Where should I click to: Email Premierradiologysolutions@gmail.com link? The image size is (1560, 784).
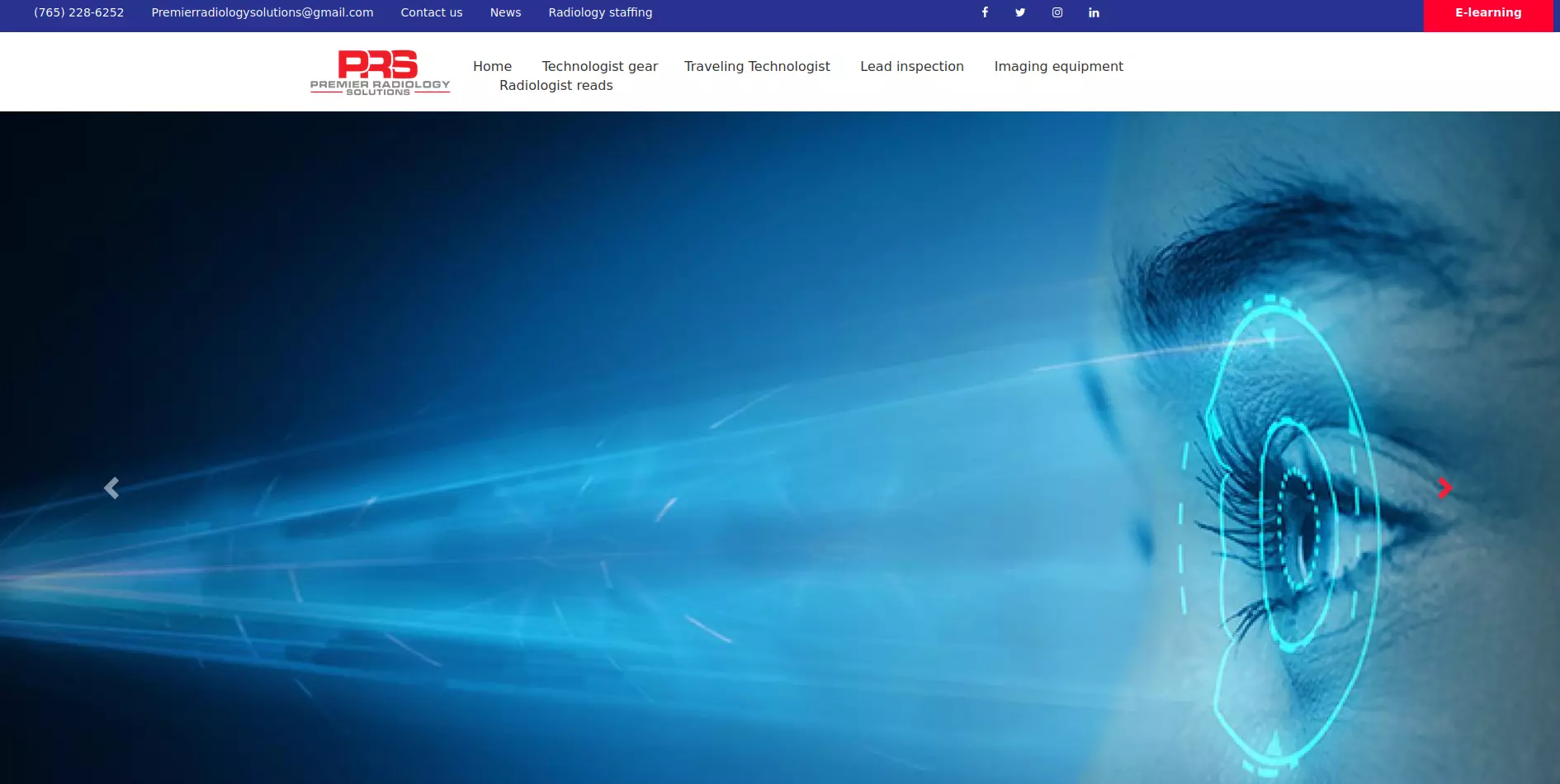point(262,12)
